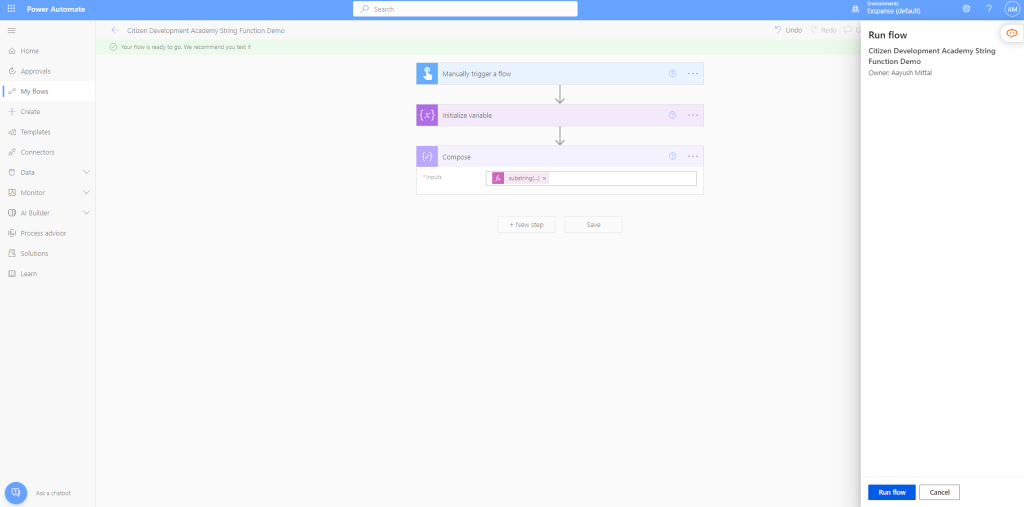Click the green checkmark in the banner

(x=113, y=47)
